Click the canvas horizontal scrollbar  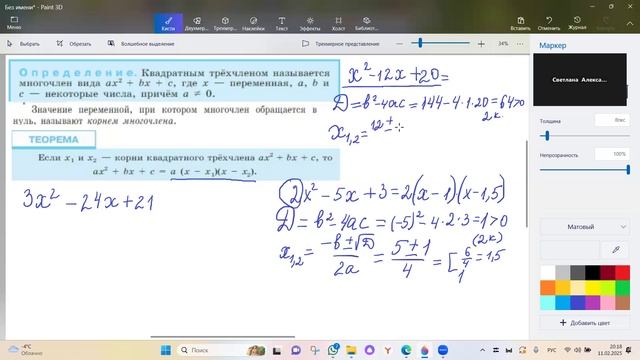(222, 337)
